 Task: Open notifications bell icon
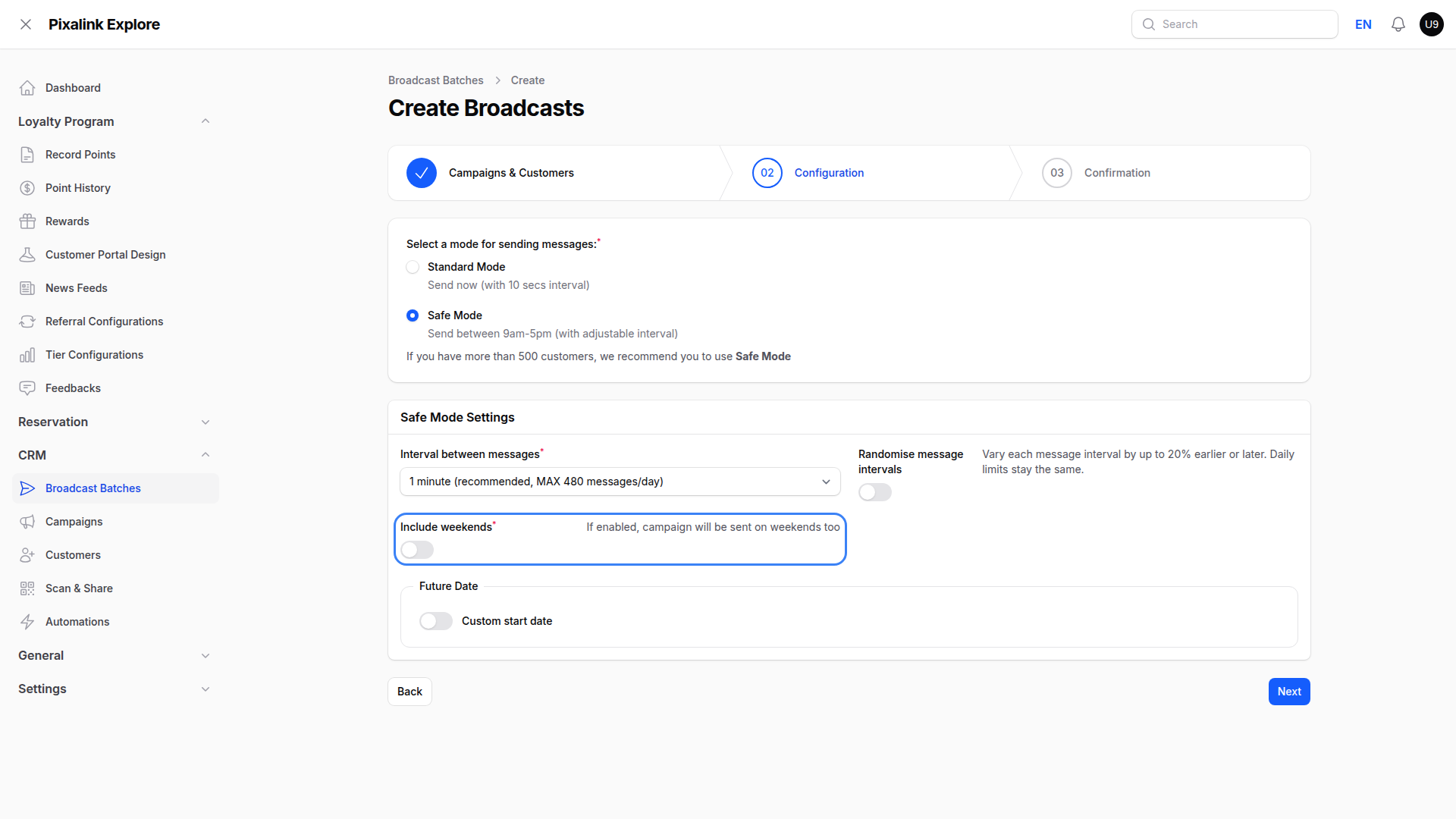coord(1398,24)
